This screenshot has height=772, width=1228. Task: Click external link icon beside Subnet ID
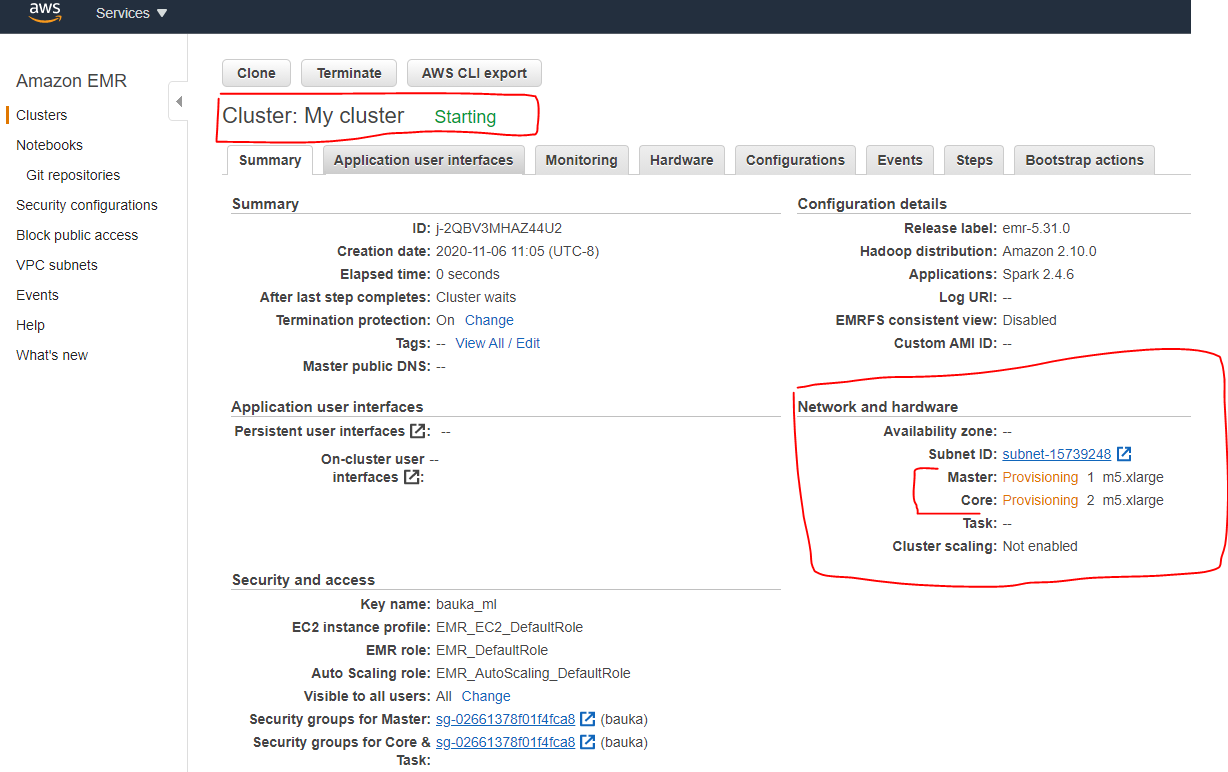click(1124, 454)
